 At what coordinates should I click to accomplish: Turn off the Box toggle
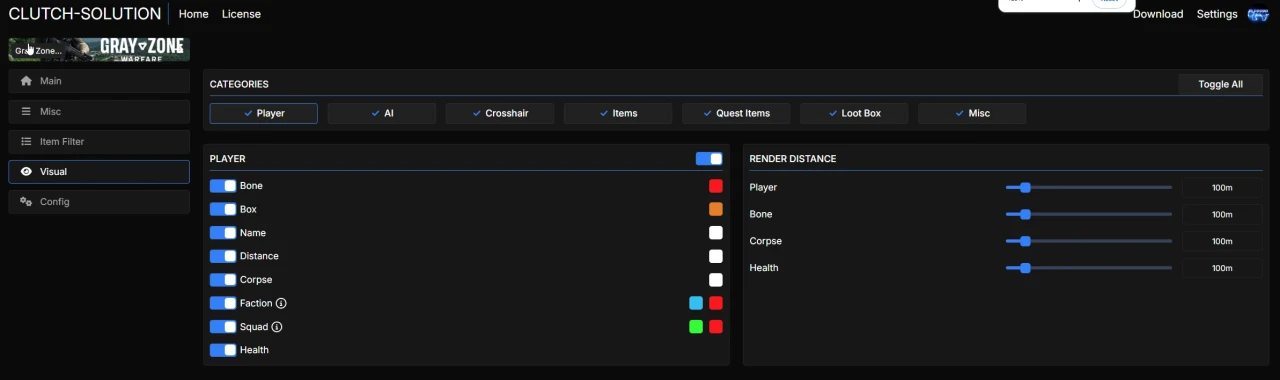pyautogui.click(x=223, y=209)
